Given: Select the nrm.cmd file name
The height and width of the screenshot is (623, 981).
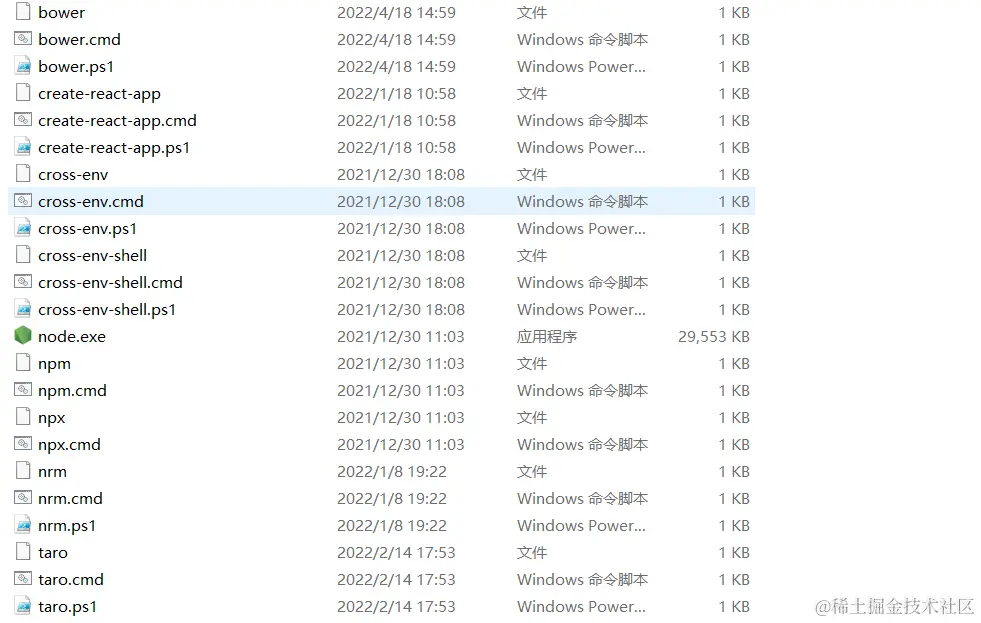Looking at the screenshot, I should coord(70,499).
